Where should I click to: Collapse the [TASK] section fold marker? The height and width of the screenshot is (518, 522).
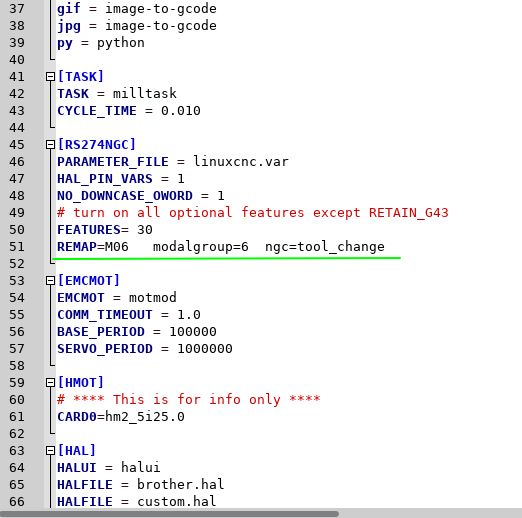pos(50,77)
